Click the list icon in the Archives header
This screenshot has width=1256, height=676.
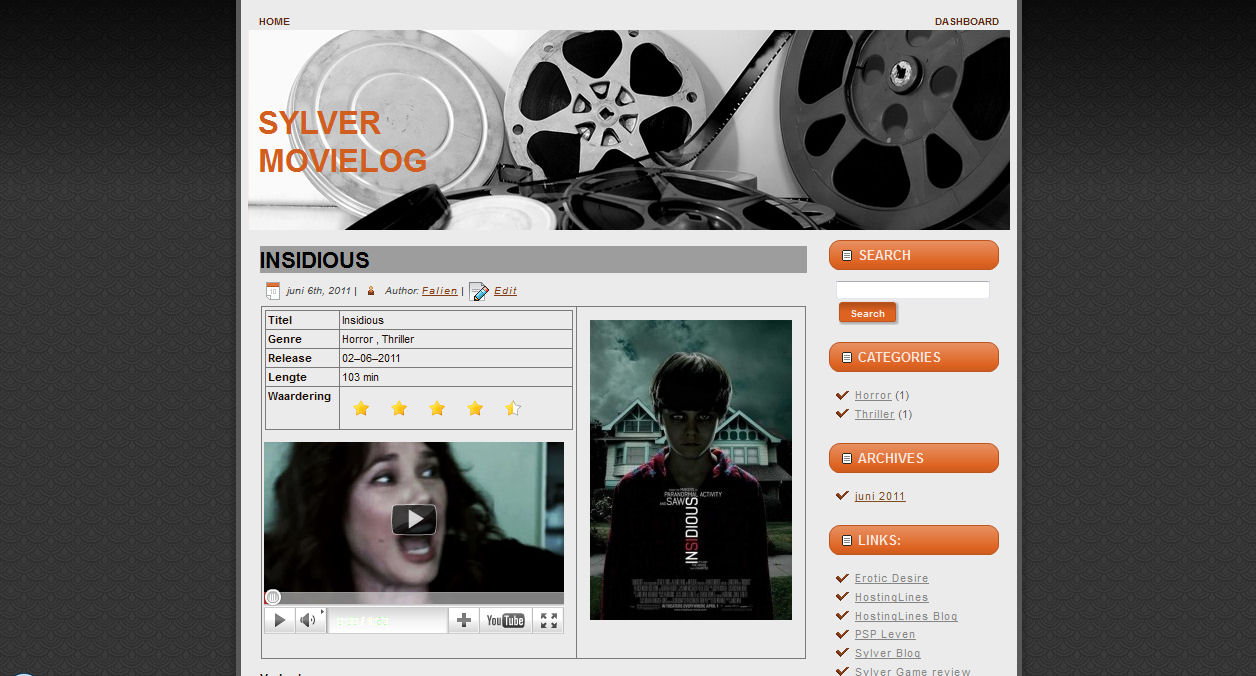(x=847, y=459)
